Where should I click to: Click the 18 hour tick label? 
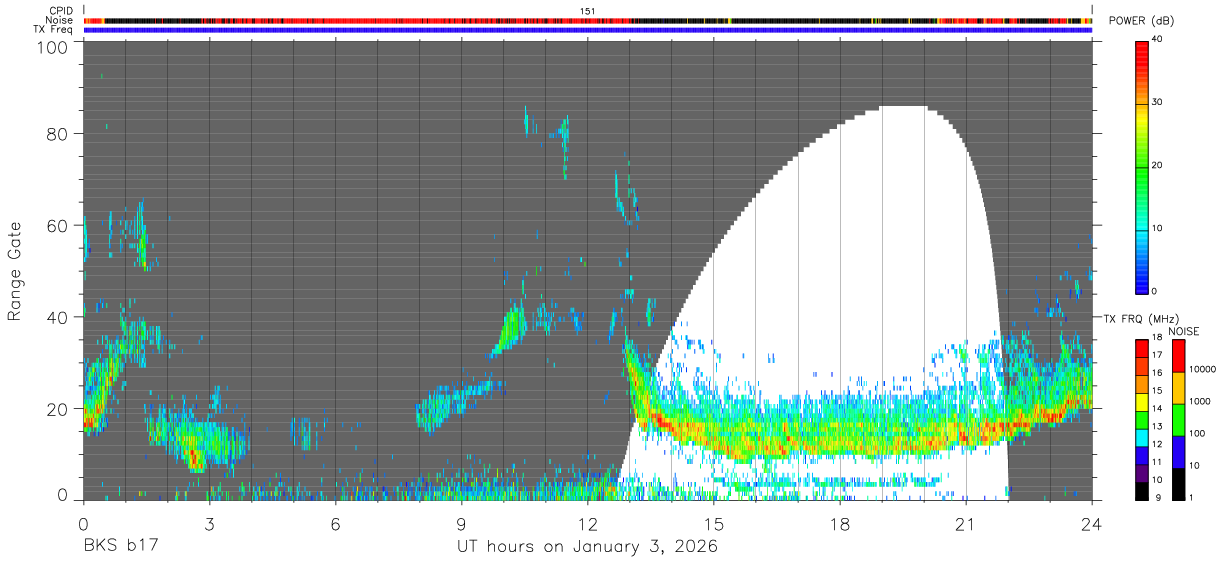[840, 523]
